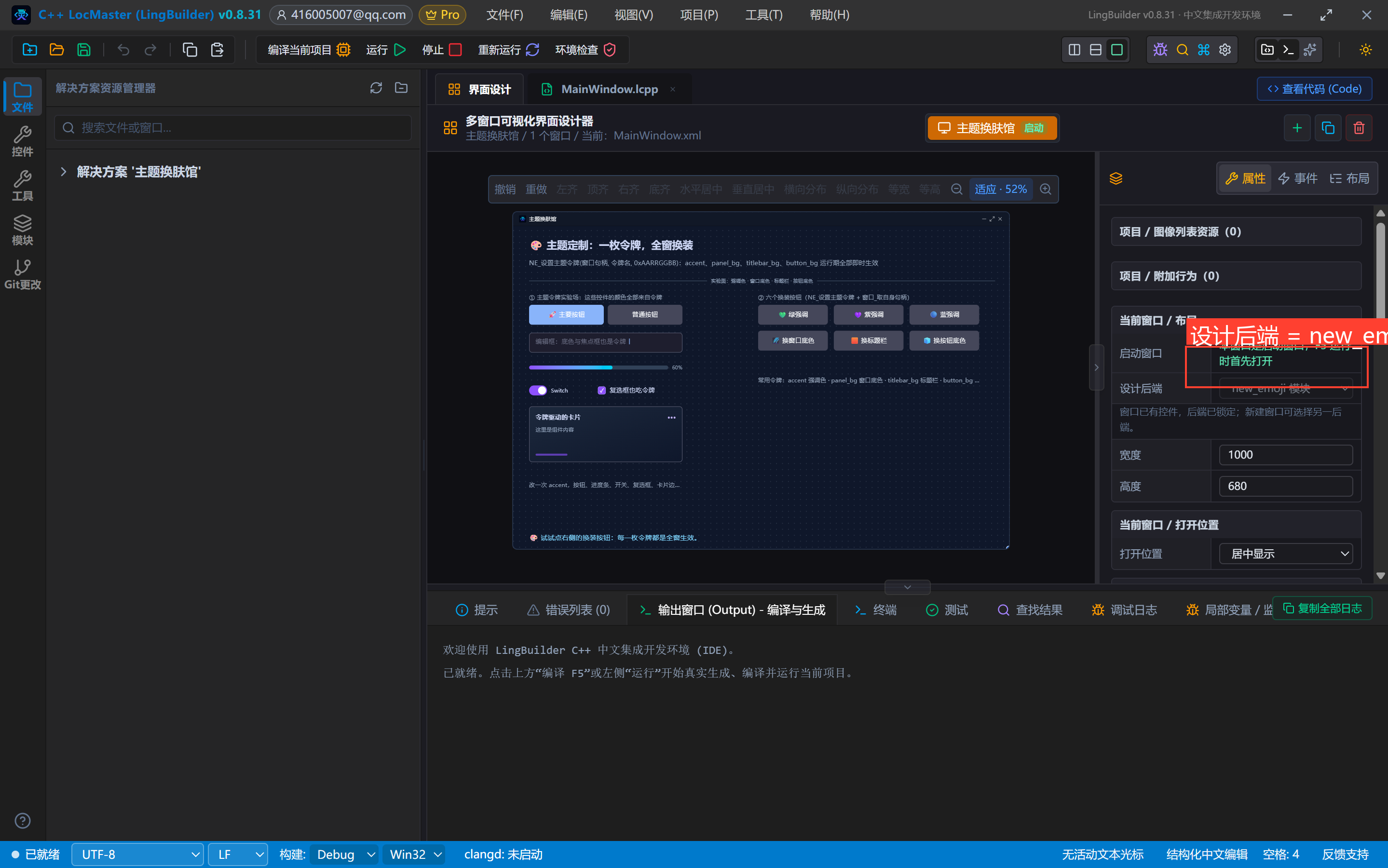Expand solution '主题换肤馆' tree node
Viewport: 1388px width, 868px height.
click(x=64, y=172)
